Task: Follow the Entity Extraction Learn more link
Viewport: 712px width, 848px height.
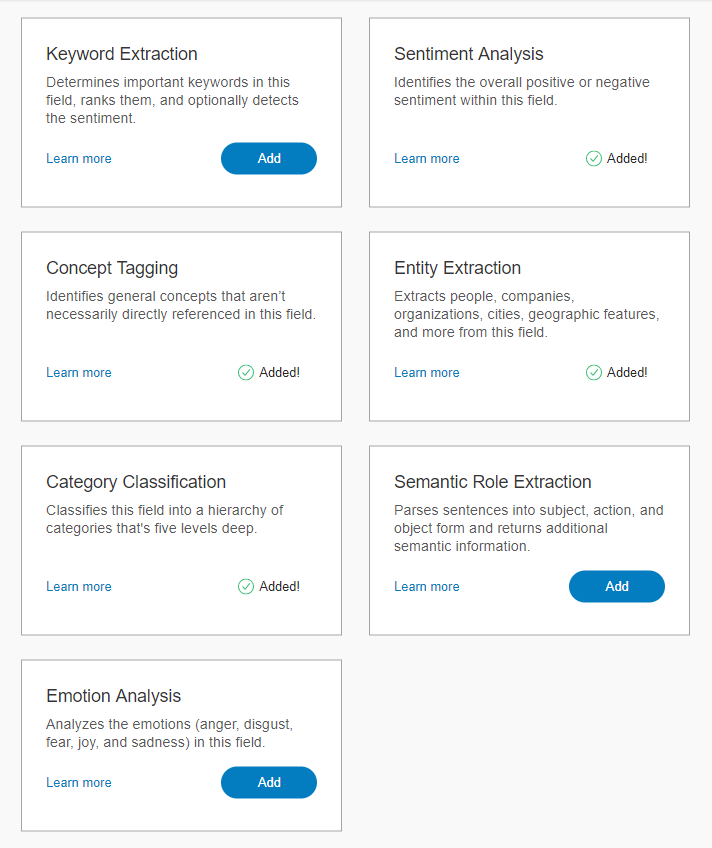Action: pyautogui.click(x=427, y=372)
